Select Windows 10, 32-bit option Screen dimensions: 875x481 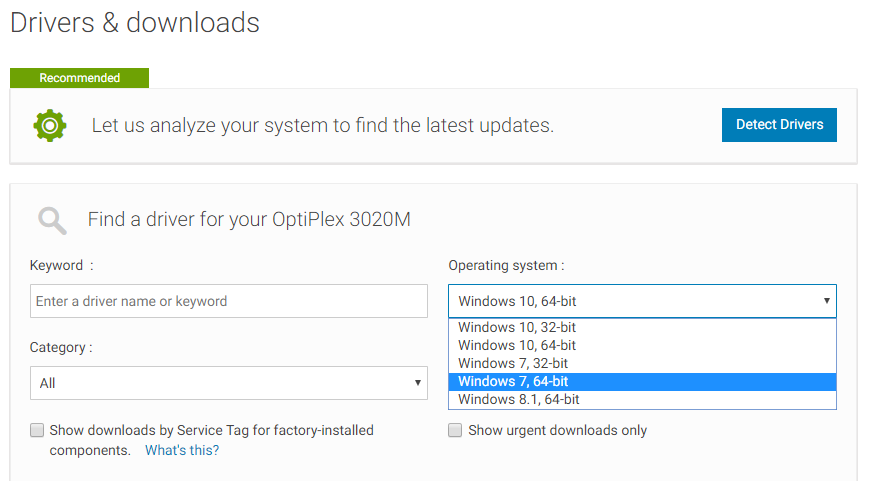pos(642,327)
